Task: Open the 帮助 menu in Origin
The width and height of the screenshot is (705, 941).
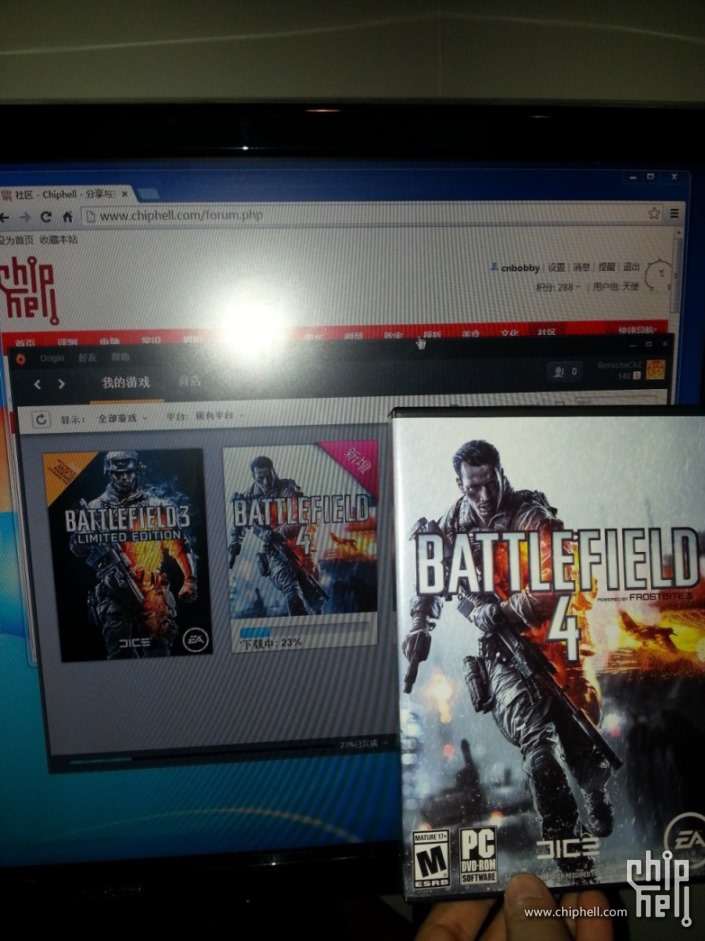Action: (120, 357)
